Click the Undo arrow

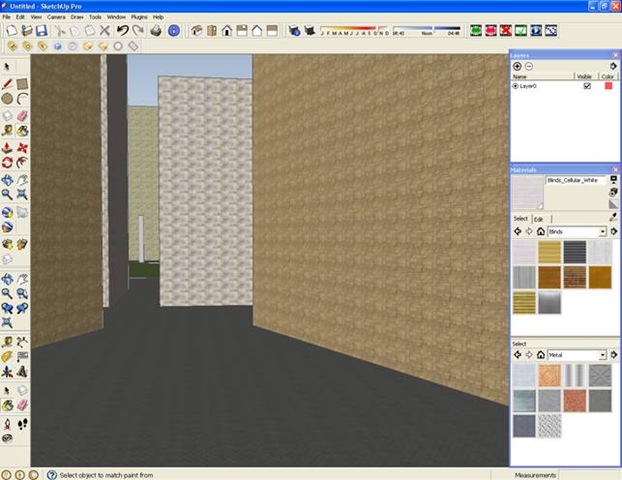123,31
